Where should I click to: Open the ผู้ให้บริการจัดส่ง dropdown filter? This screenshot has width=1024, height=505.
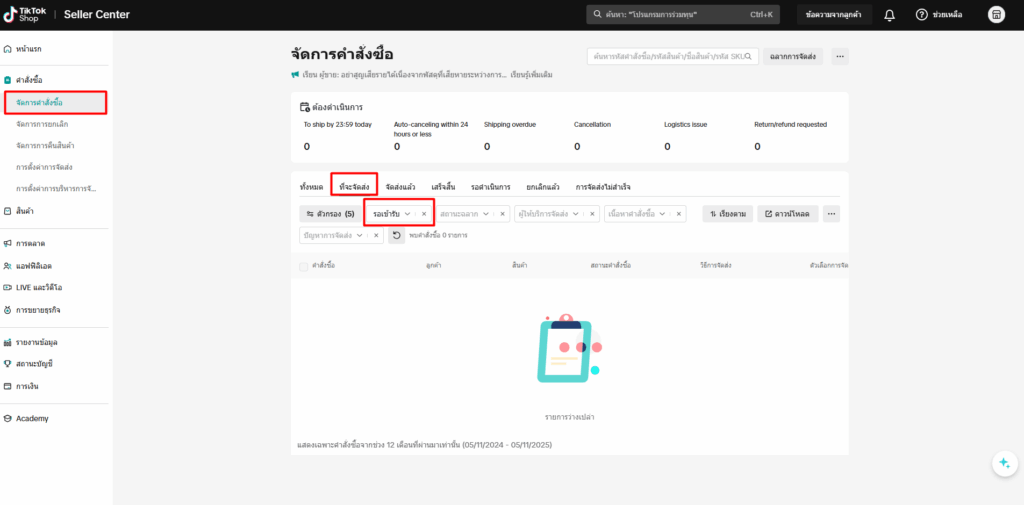(548, 214)
